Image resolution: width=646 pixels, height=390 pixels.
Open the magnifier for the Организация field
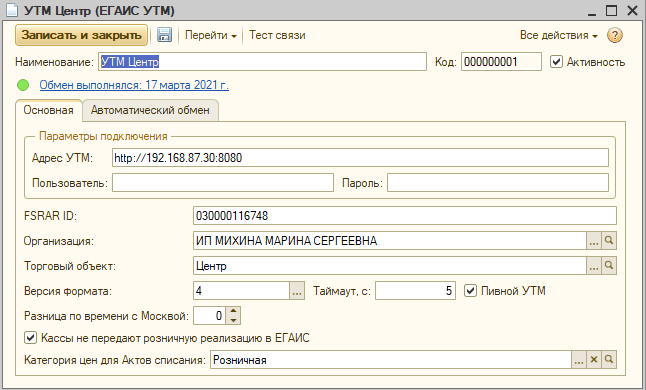coord(609,241)
